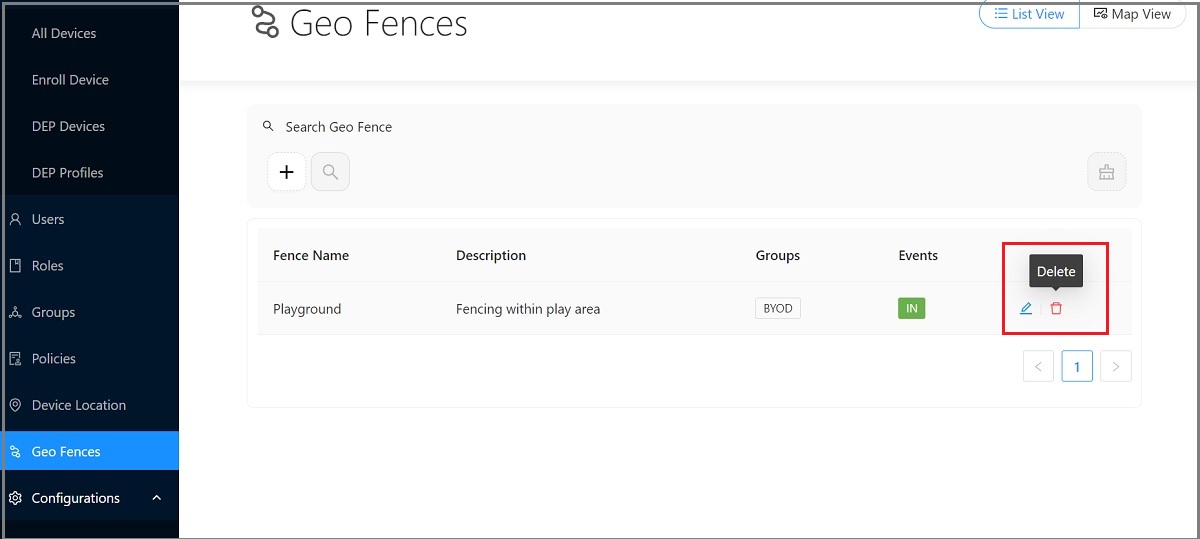This screenshot has height=539, width=1200.
Task: Click the Users person icon in sidebar
Action: point(15,219)
